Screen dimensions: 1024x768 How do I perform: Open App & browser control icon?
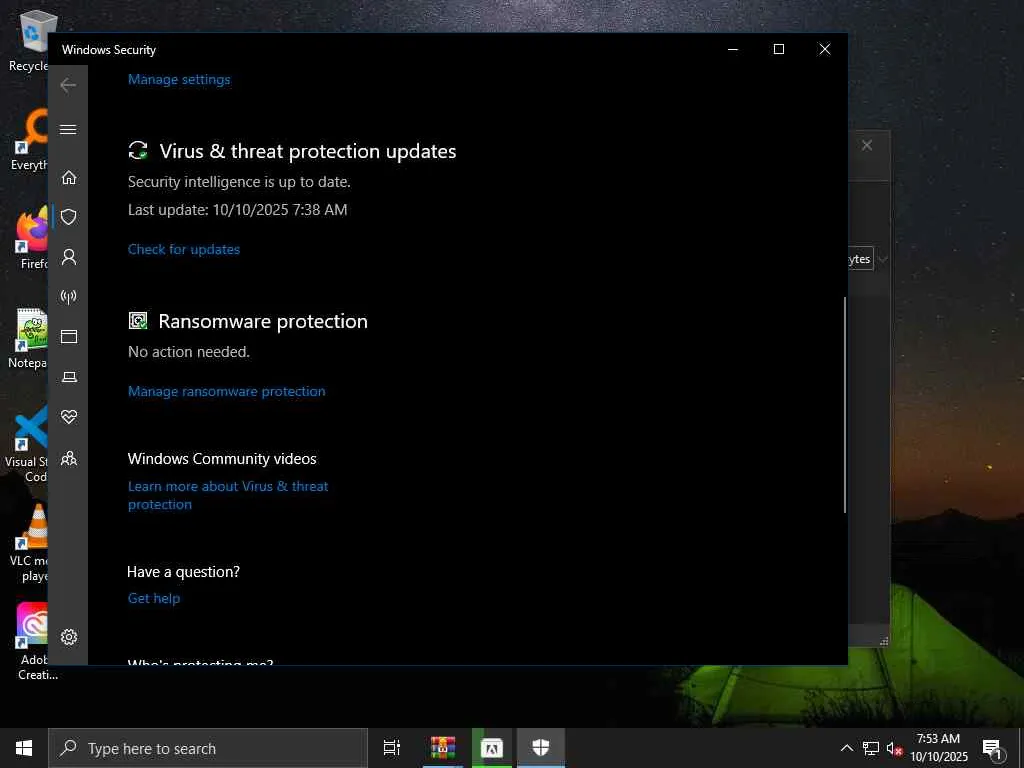[69, 336]
